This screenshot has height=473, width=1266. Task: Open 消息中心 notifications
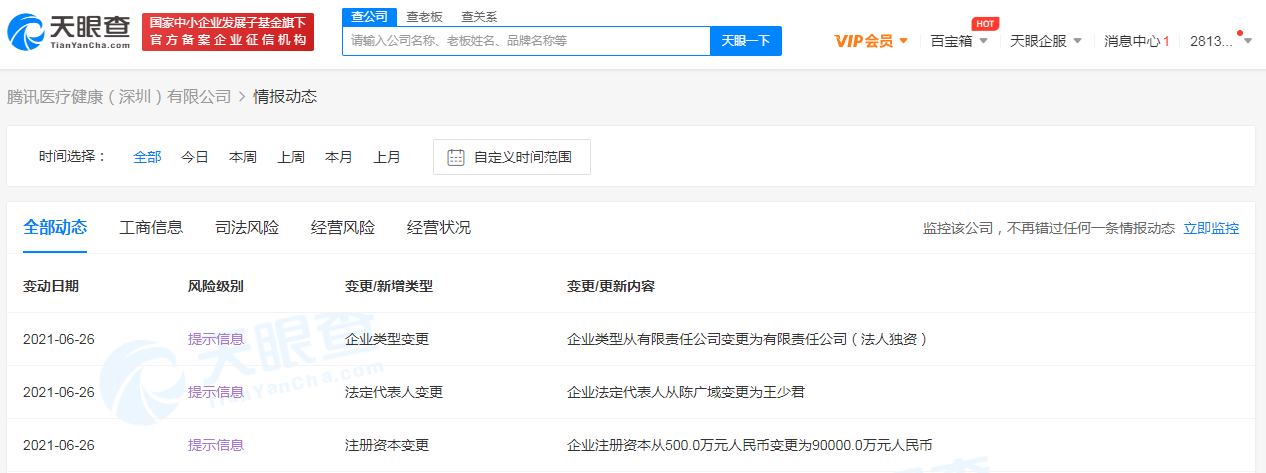(x=1136, y=41)
